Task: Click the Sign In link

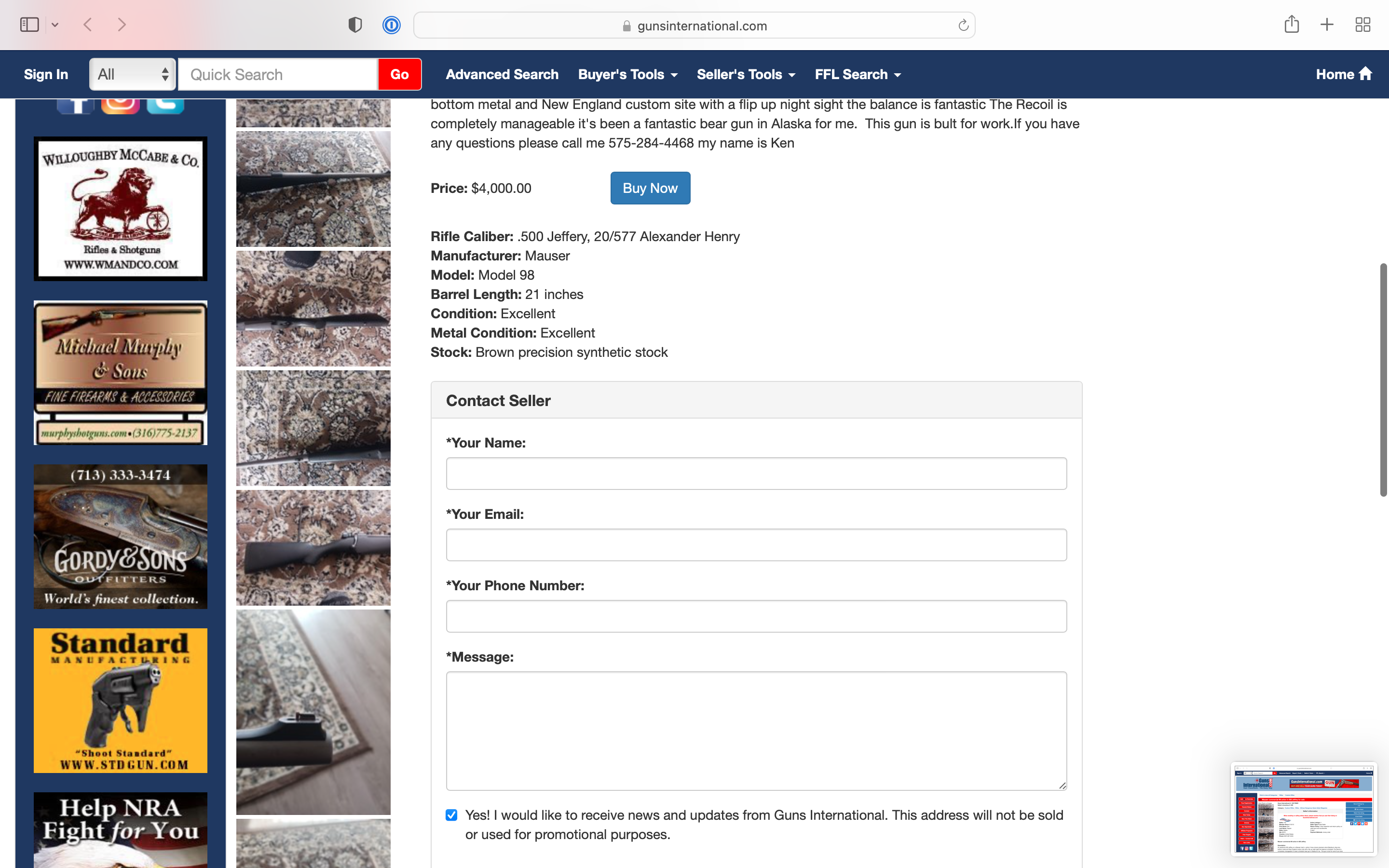Action: pos(46,74)
